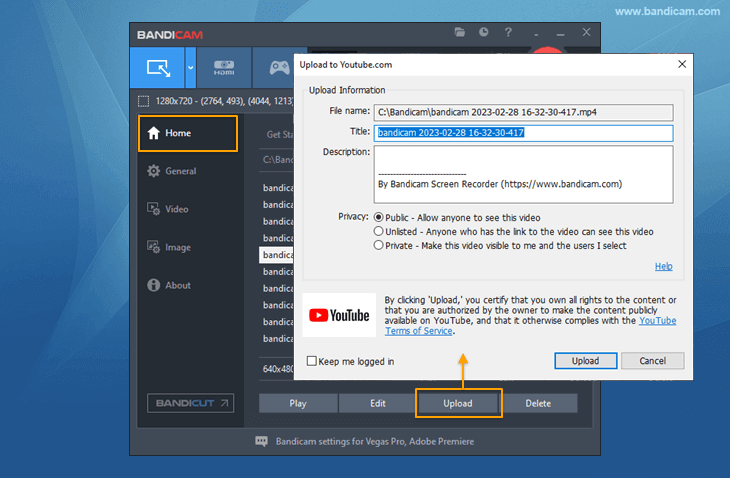The image size is (730, 478).
Task: Click the Upload button in Bandicam main window
Action: coord(458,404)
